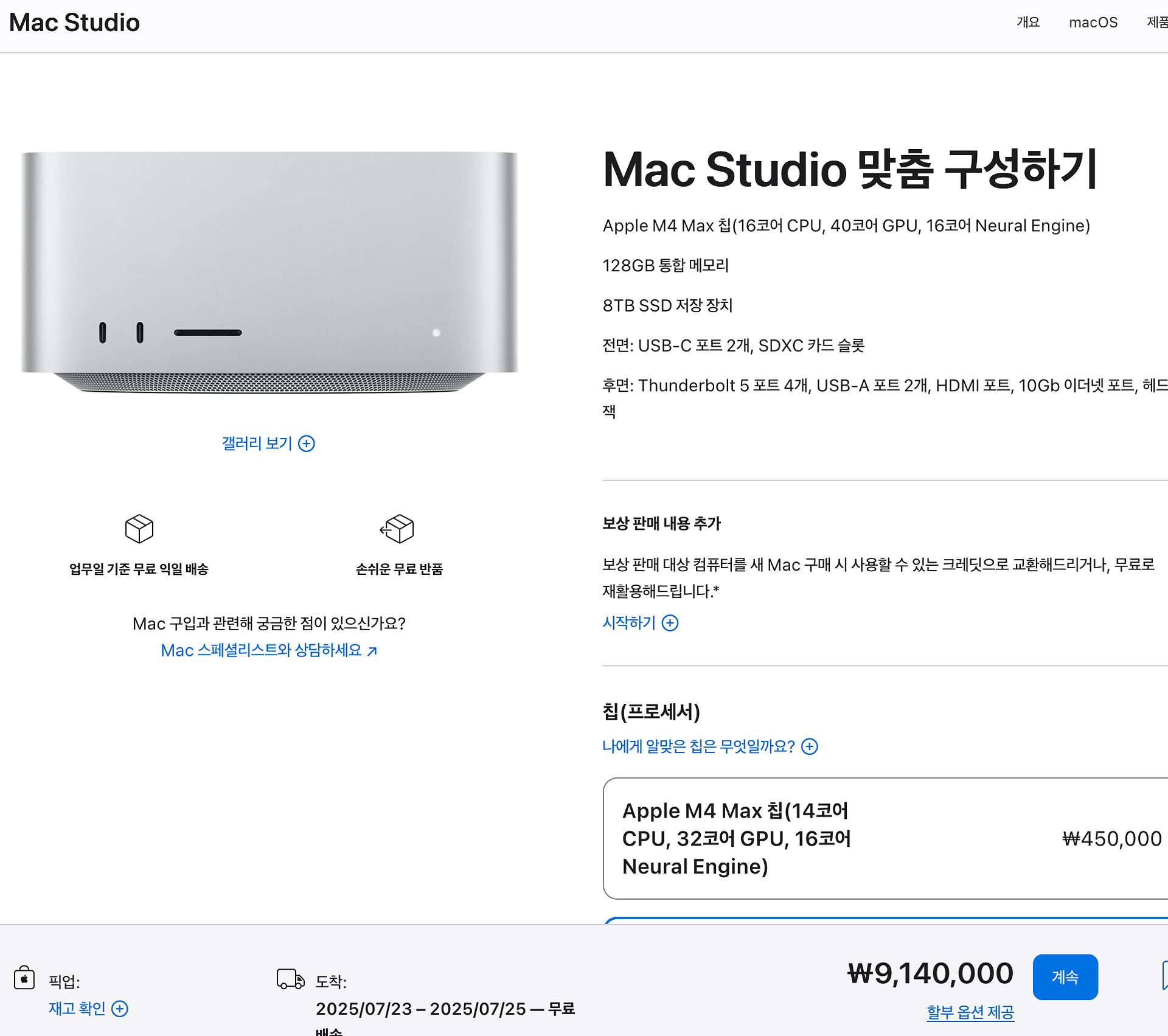Click plus icon next to 재고 확인
The width and height of the screenshot is (1168, 1036).
point(120,1009)
